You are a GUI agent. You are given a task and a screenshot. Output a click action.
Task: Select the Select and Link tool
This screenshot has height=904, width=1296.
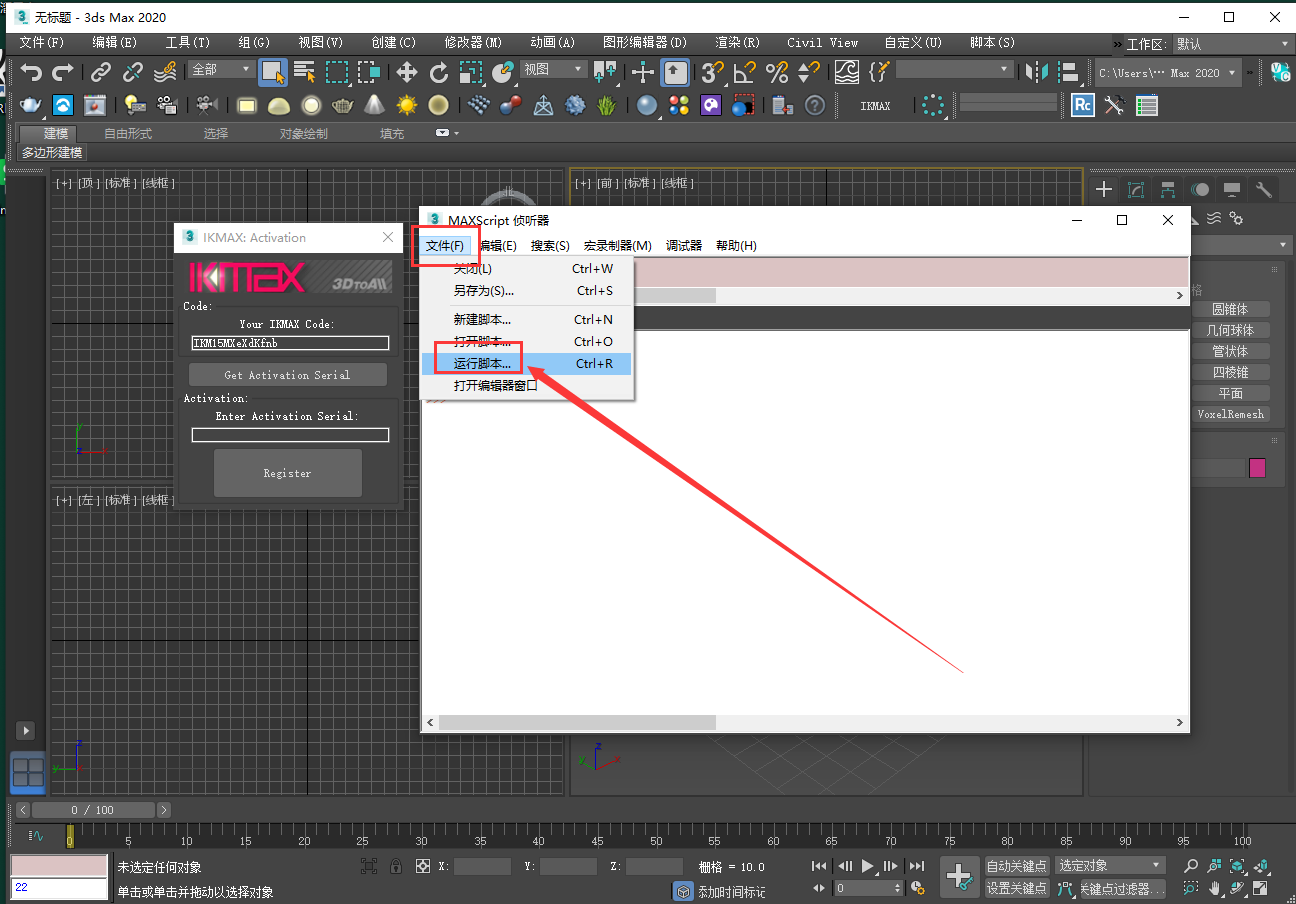(x=101, y=72)
